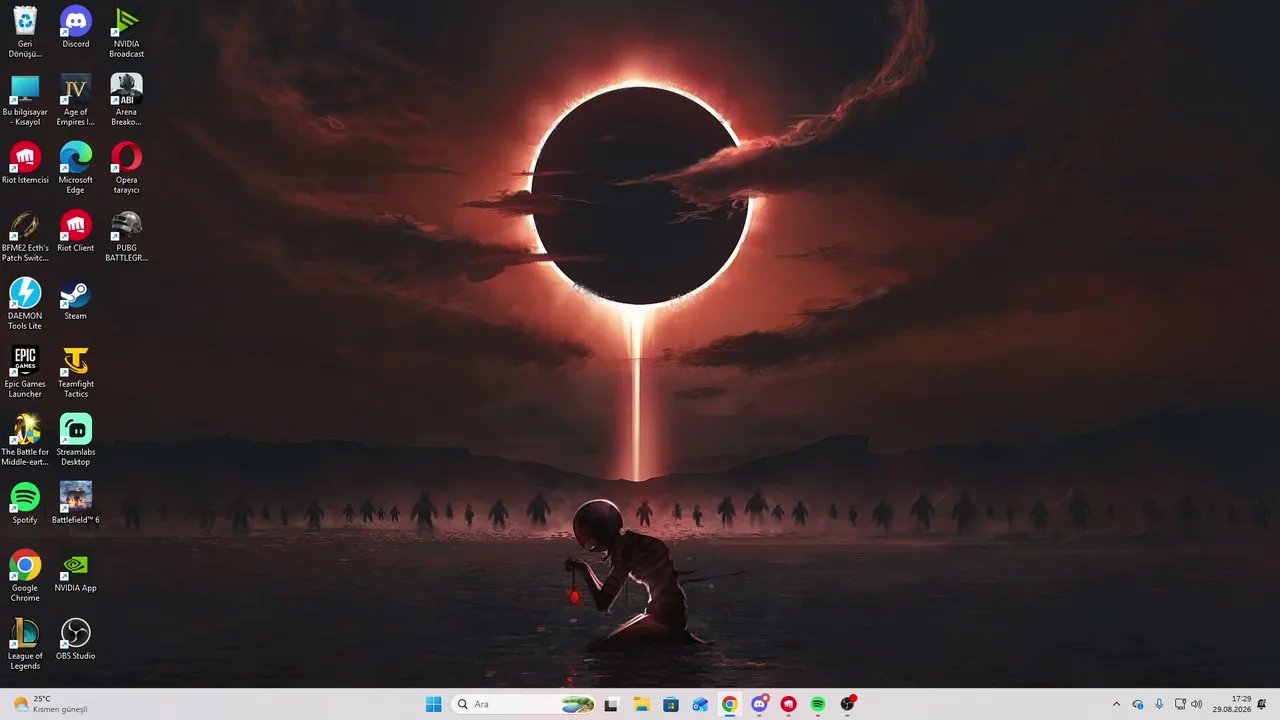Open the notification bell in the tray
This screenshot has height=720, width=1280.
pos(1262,704)
